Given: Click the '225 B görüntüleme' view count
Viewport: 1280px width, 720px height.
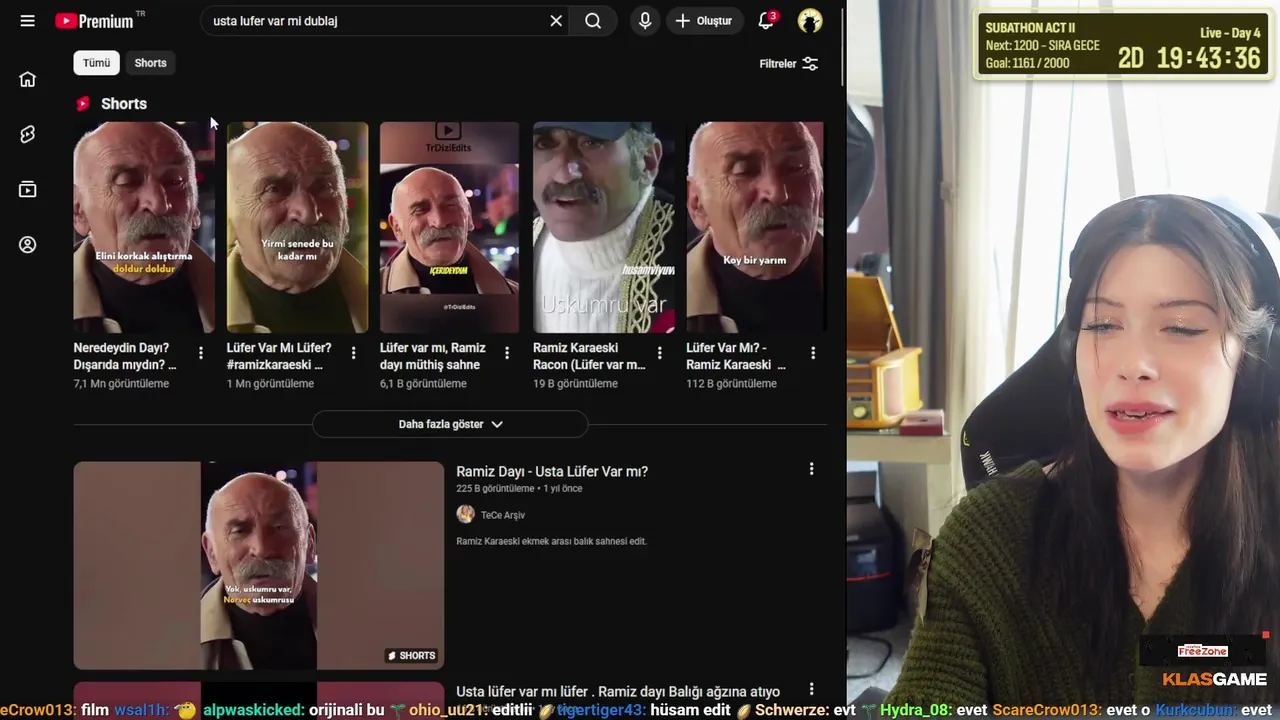Looking at the screenshot, I should [x=495, y=489].
